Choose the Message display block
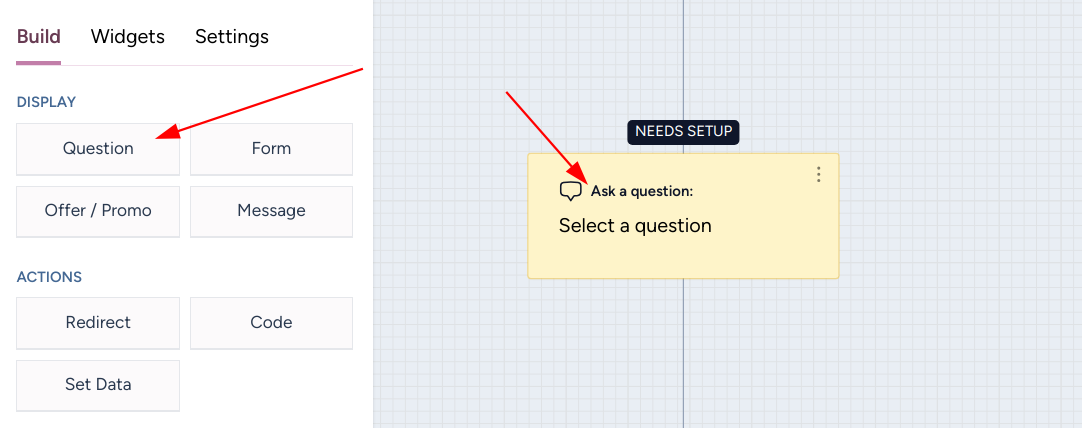 tap(271, 211)
